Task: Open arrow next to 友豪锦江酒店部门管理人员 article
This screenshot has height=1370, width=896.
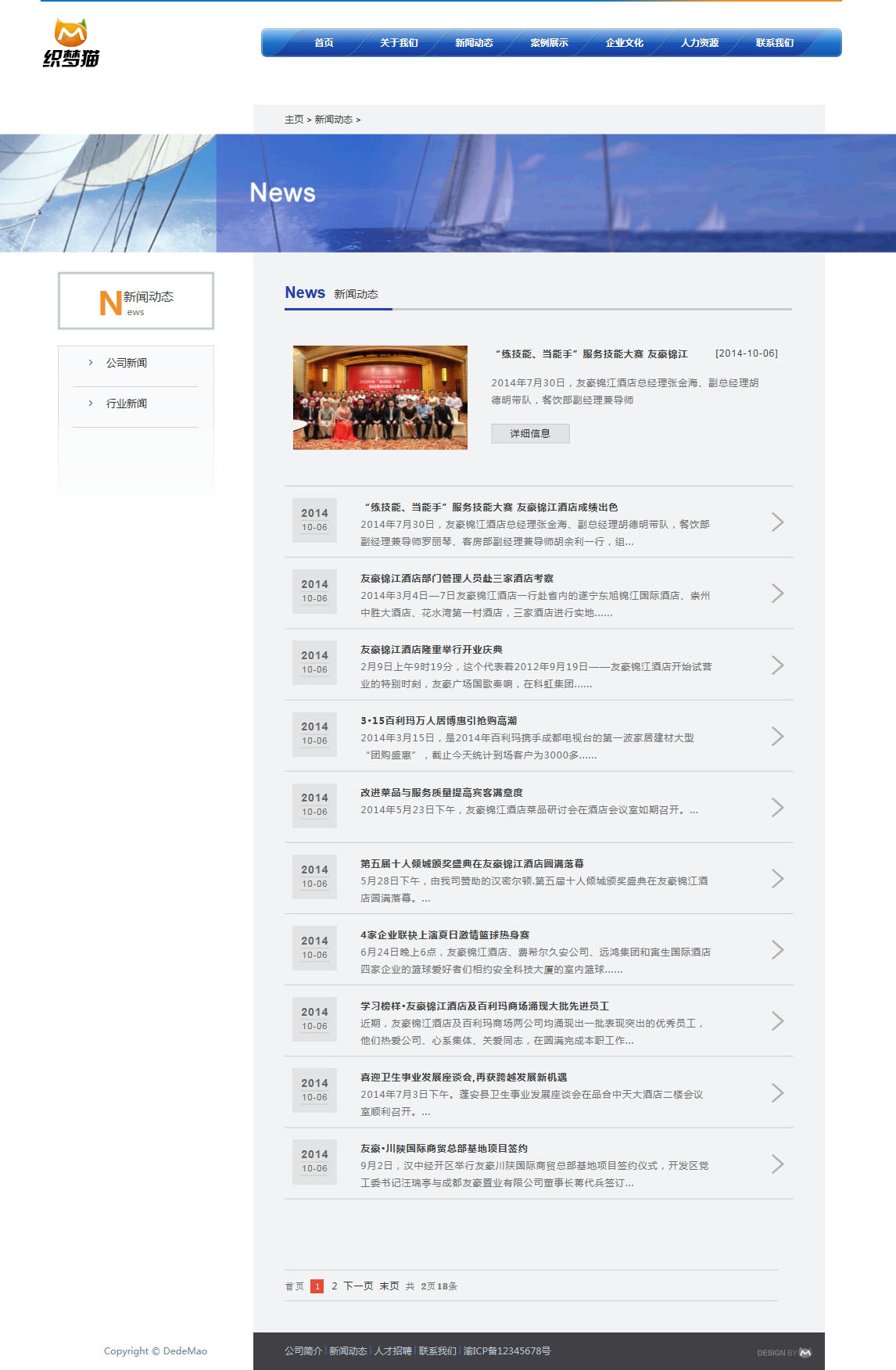Action: [777, 594]
